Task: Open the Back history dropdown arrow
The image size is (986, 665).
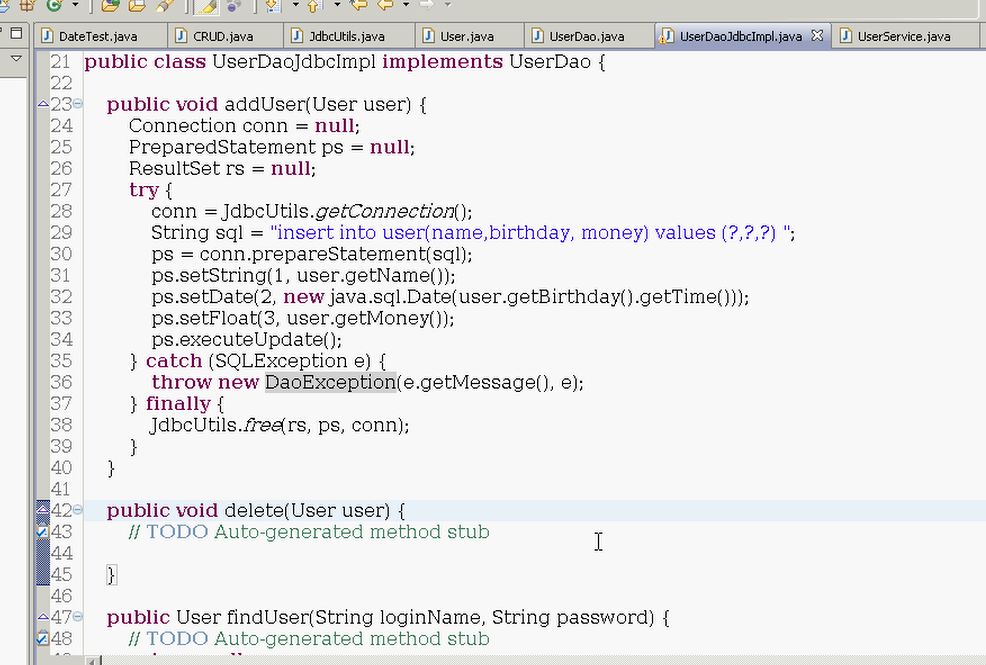Action: click(406, 4)
